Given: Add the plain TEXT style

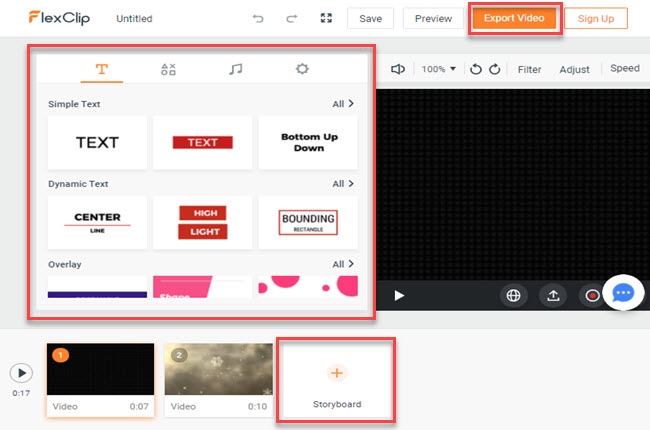Looking at the screenshot, I should [97, 142].
